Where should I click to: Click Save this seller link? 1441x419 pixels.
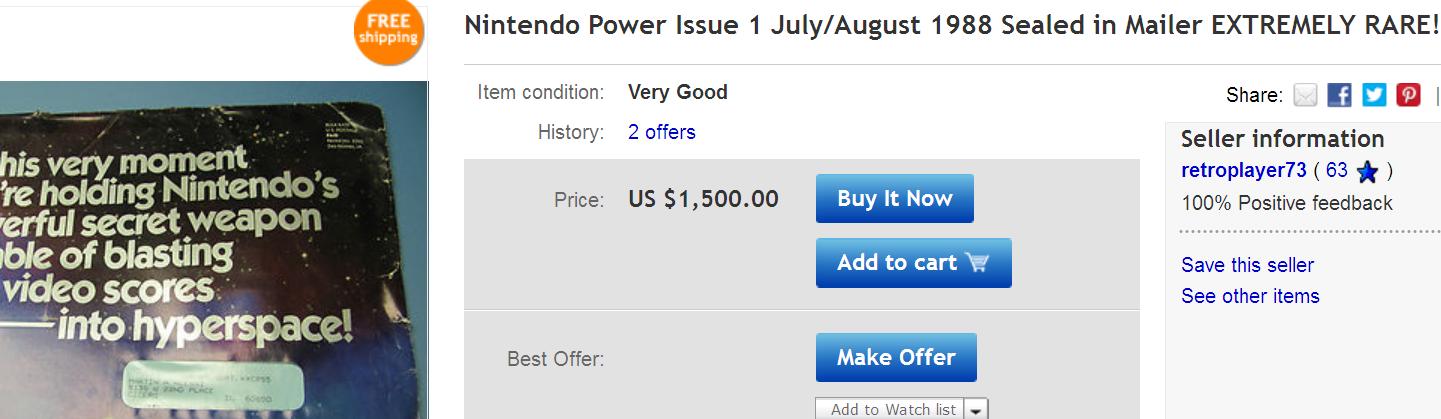click(x=1247, y=265)
